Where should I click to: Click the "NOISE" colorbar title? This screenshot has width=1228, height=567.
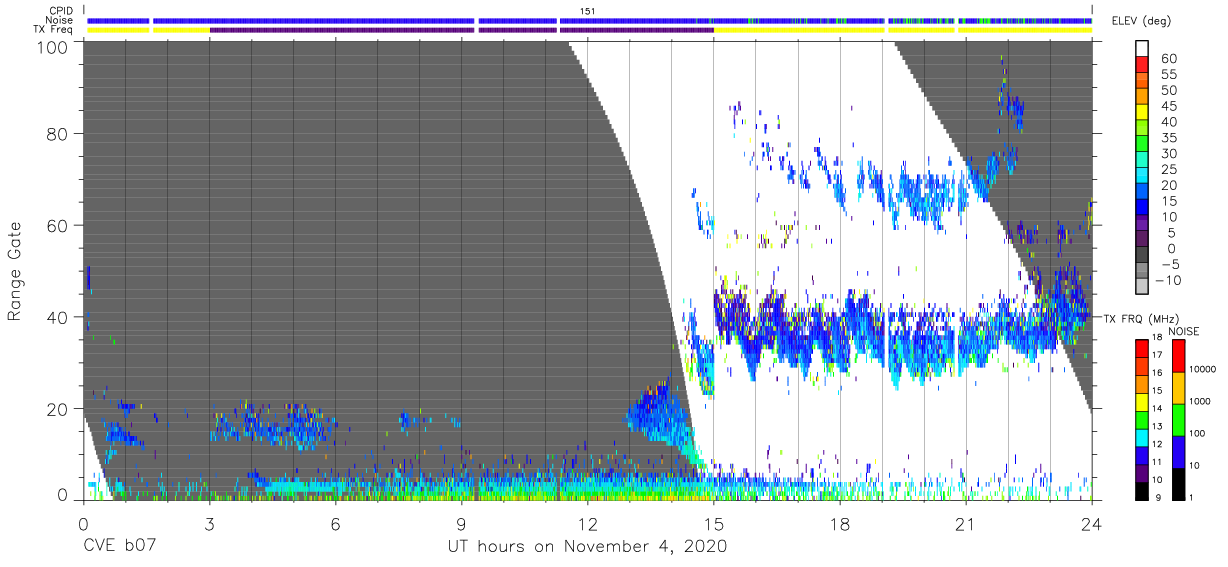pyautogui.click(x=1184, y=331)
